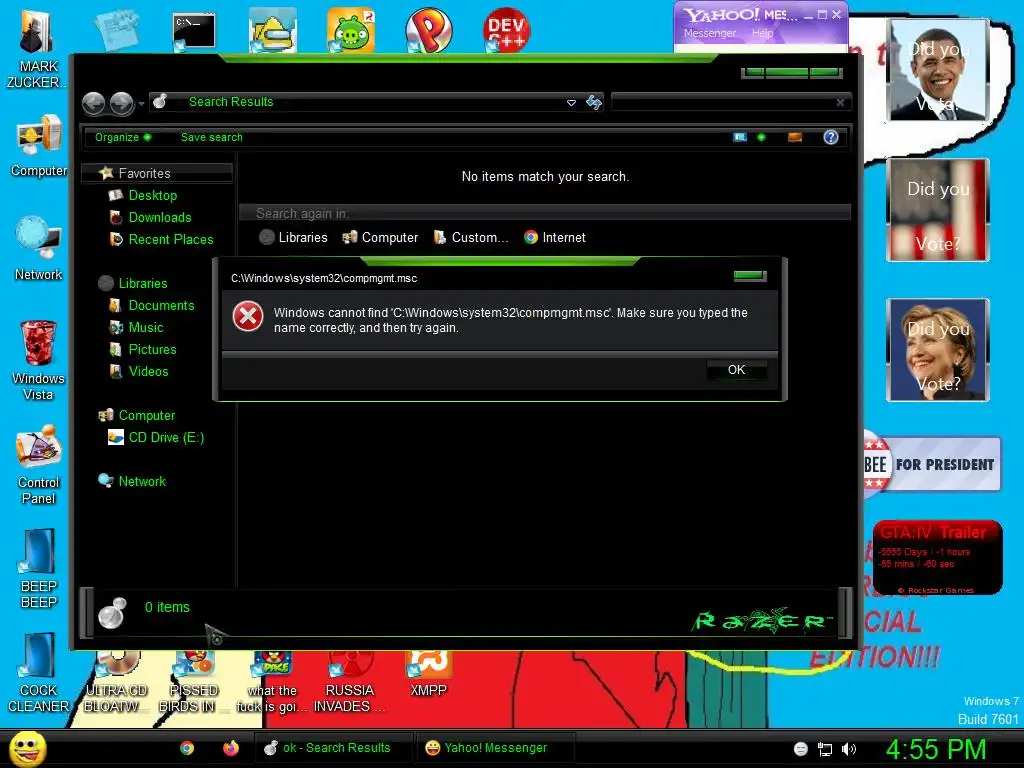Search again on the Internet
The width and height of the screenshot is (1024, 768).
coord(555,238)
